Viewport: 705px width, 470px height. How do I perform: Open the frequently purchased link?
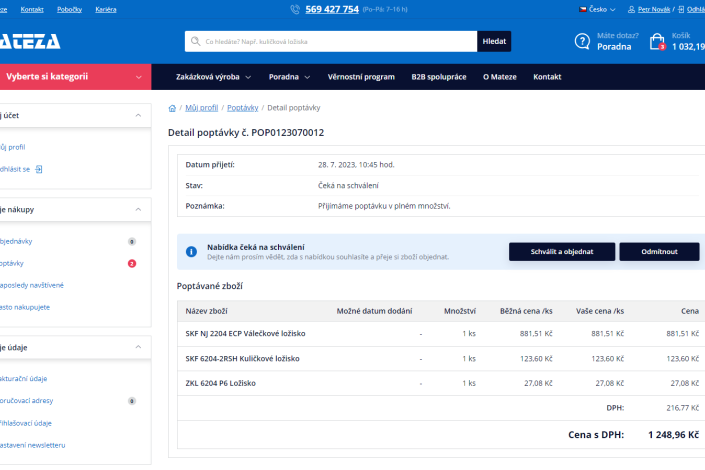[x=25, y=307]
